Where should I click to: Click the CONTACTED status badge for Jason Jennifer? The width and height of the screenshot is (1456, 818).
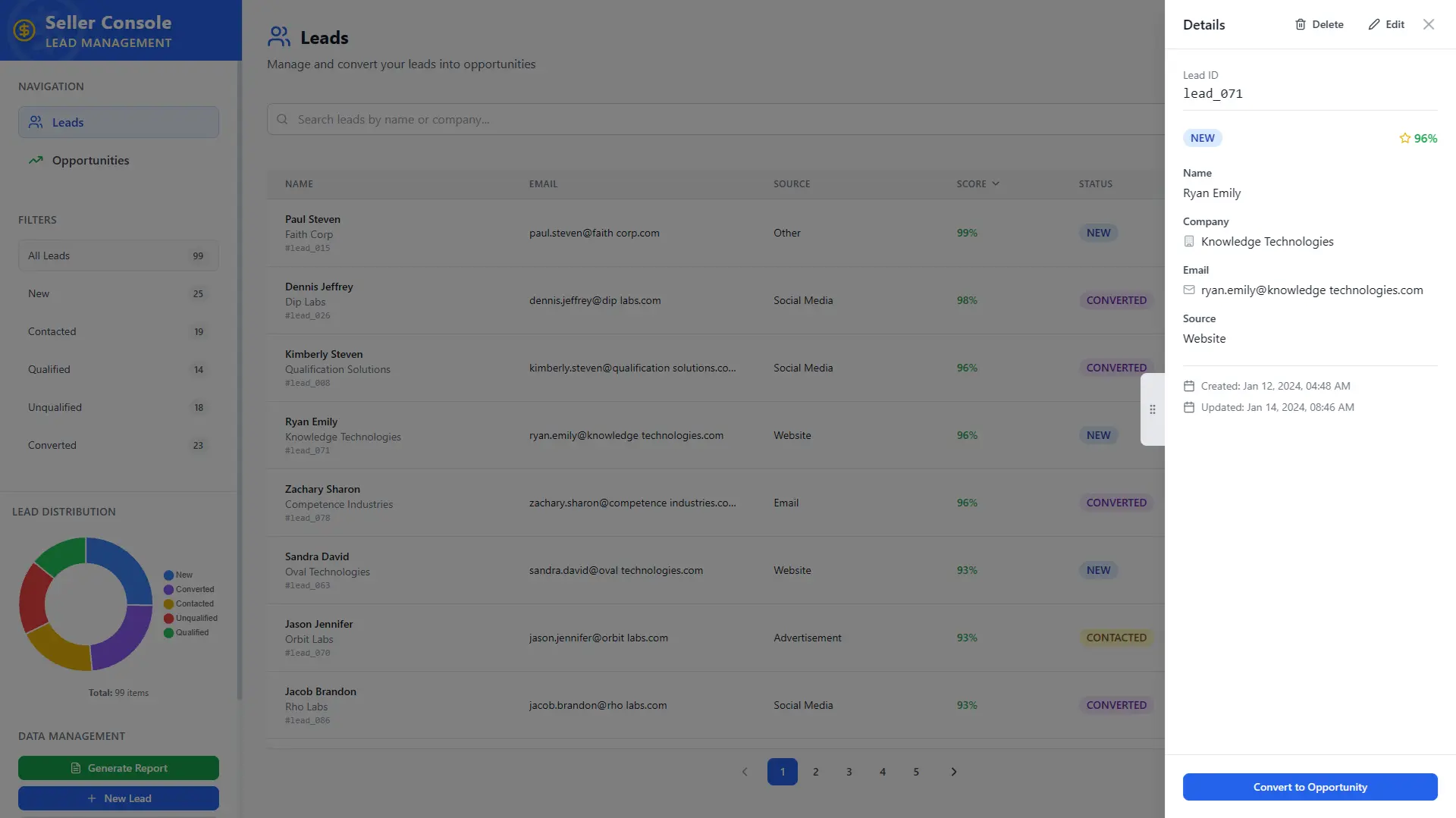(1116, 638)
